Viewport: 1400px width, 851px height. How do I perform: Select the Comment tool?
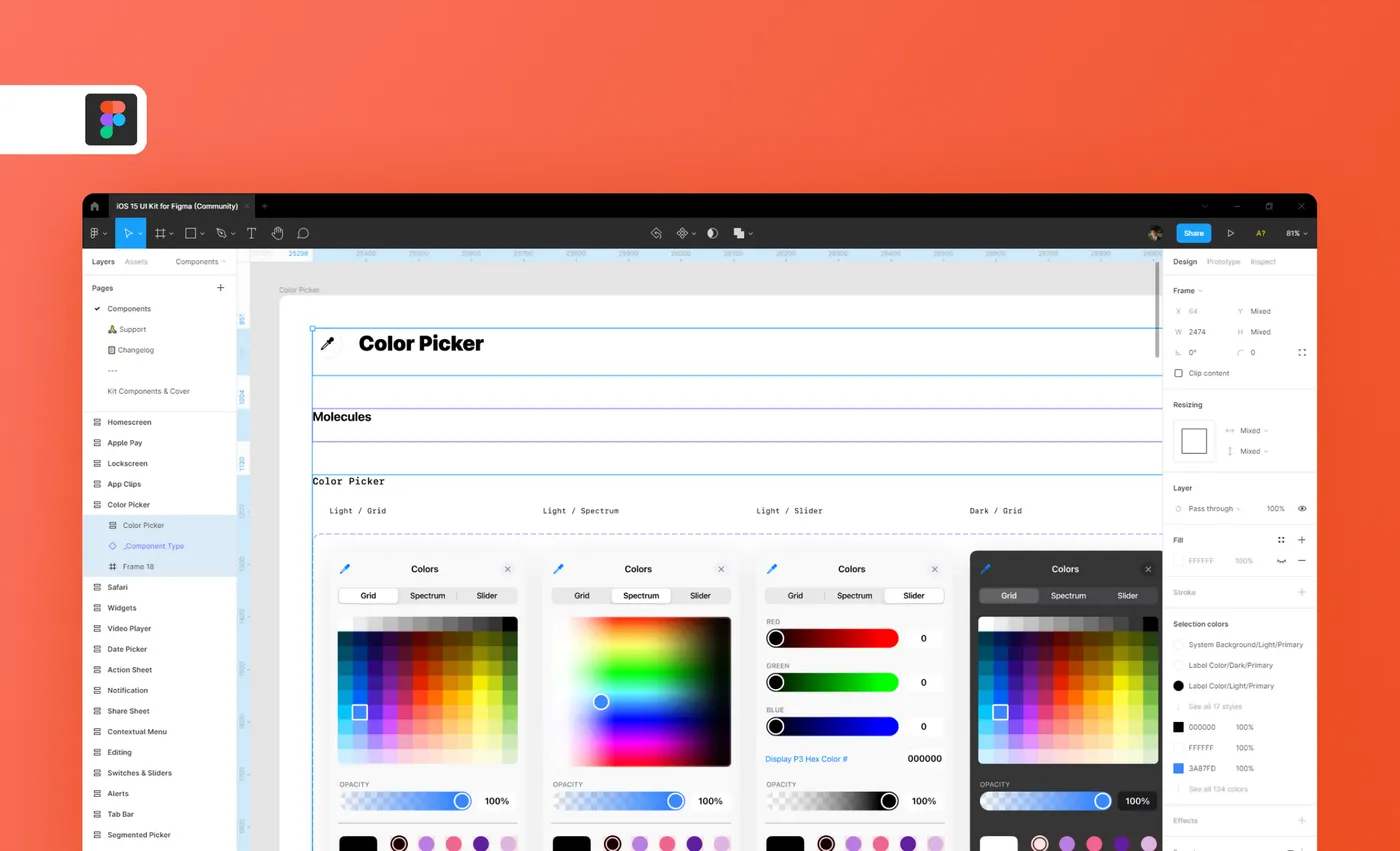303,233
